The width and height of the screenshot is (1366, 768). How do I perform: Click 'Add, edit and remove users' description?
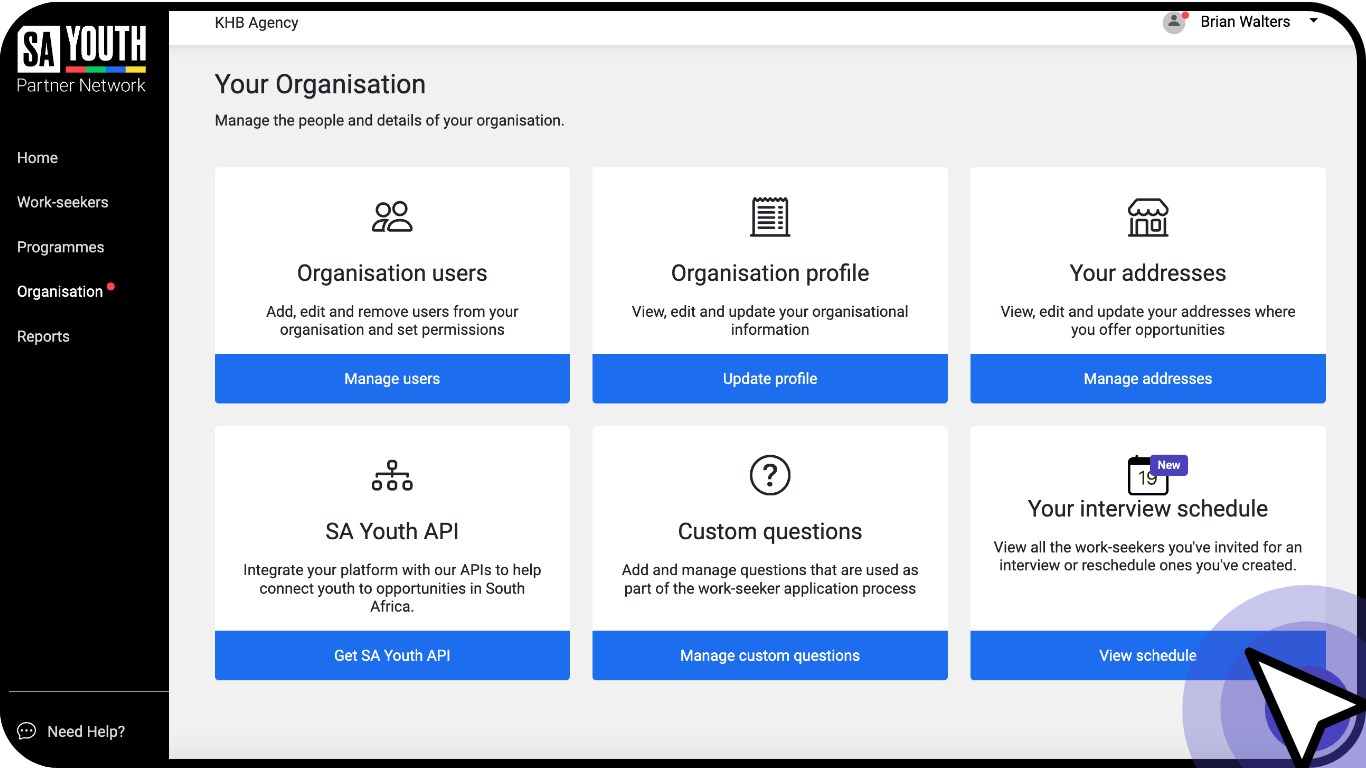(x=392, y=320)
